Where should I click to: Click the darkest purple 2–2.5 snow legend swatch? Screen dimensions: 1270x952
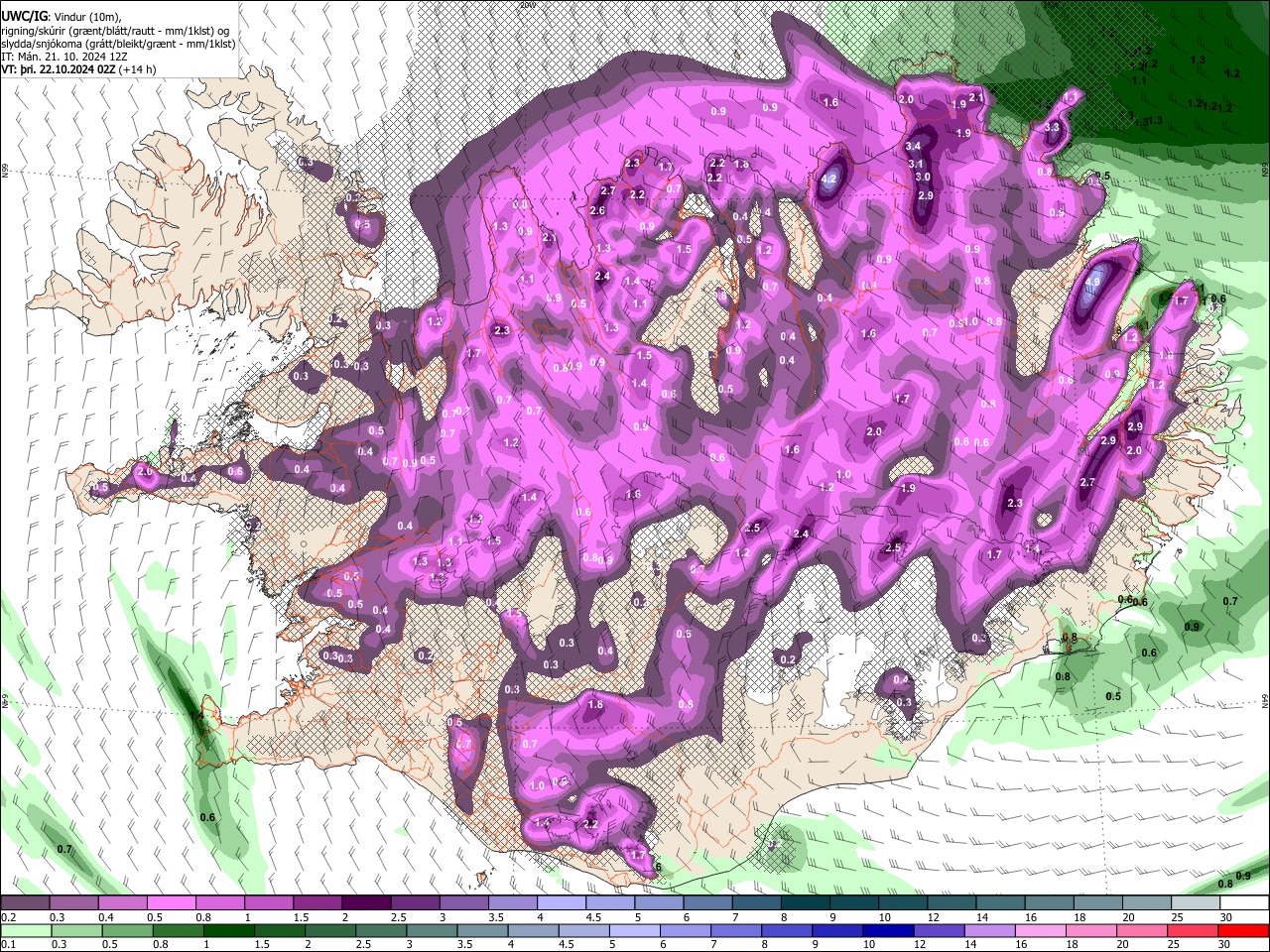point(366,903)
